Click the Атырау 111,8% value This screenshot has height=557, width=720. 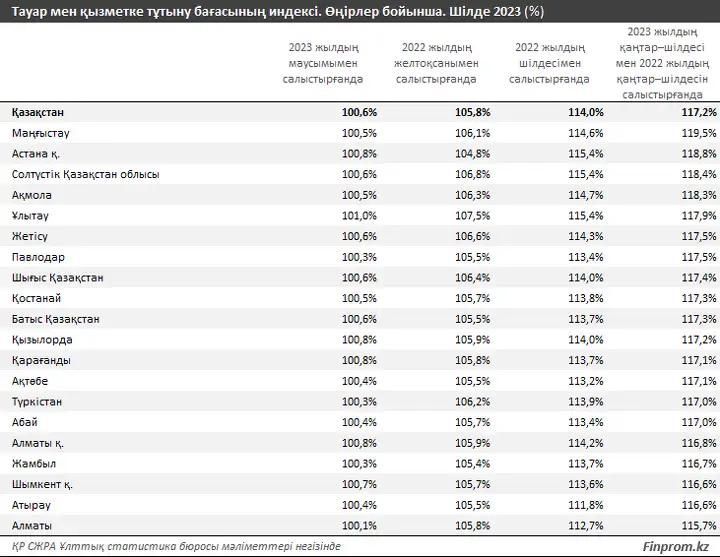pyautogui.click(x=586, y=505)
